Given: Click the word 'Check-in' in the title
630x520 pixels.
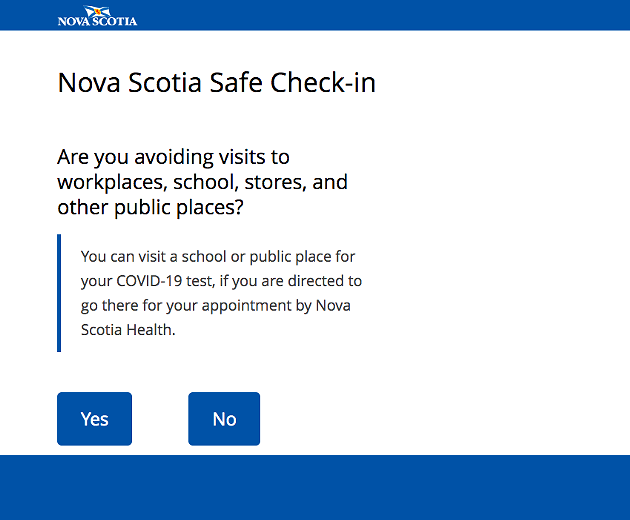Looking at the screenshot, I should (323, 83).
